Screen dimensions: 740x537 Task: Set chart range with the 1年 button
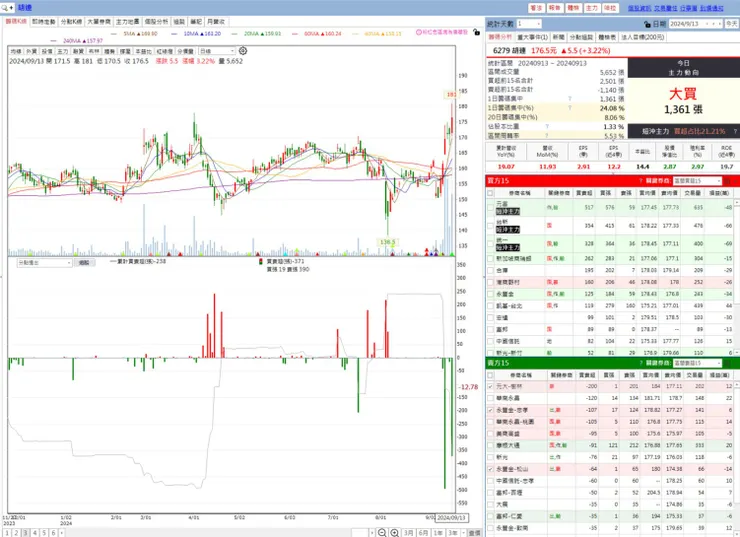pos(437,533)
